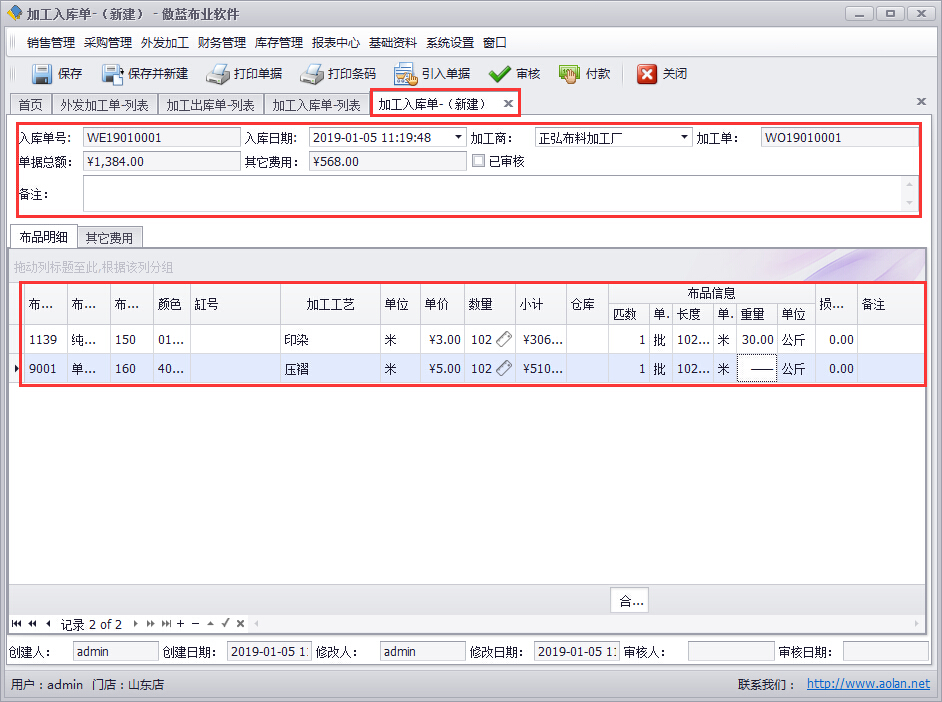Click the 审核 approve checkmark icon

[500, 74]
